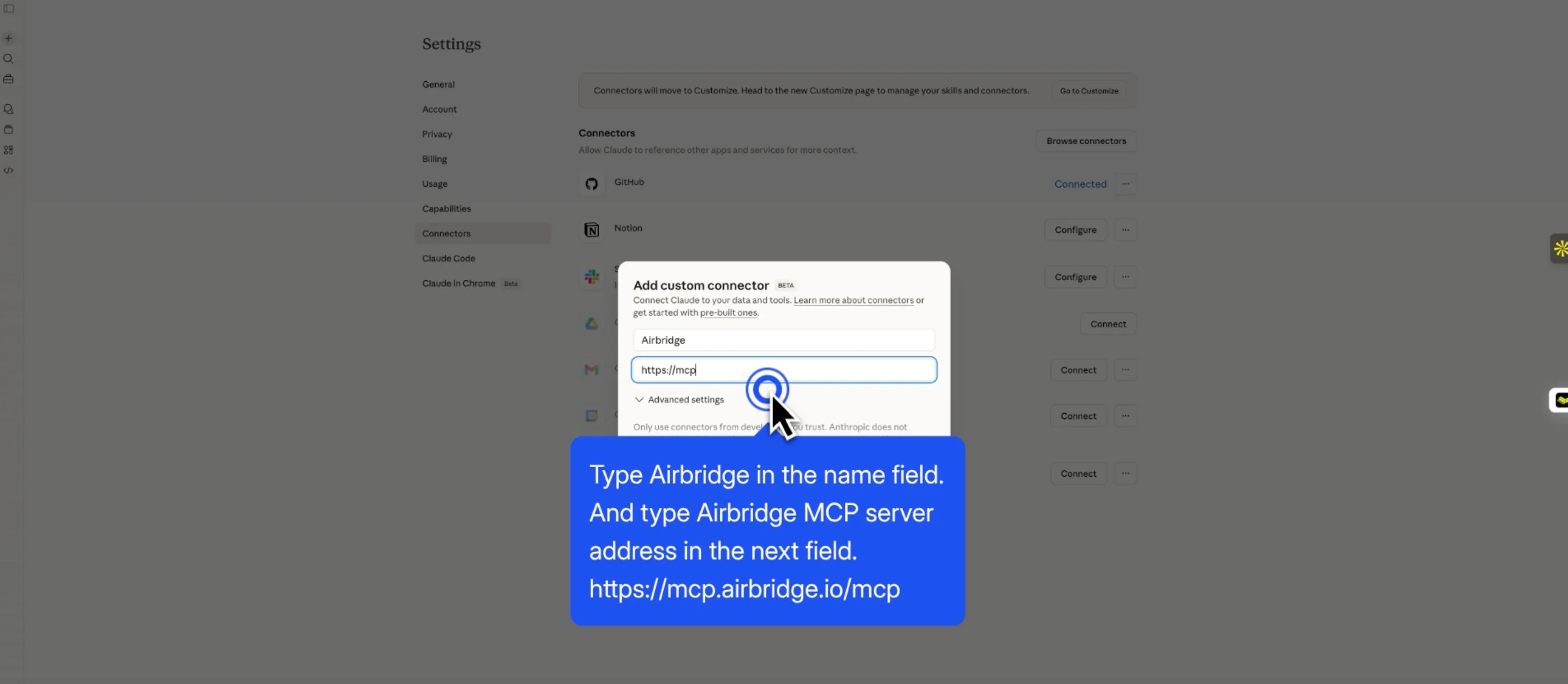The image size is (1568, 684).
Task: Open the Gmail connector icon
Action: point(591,370)
